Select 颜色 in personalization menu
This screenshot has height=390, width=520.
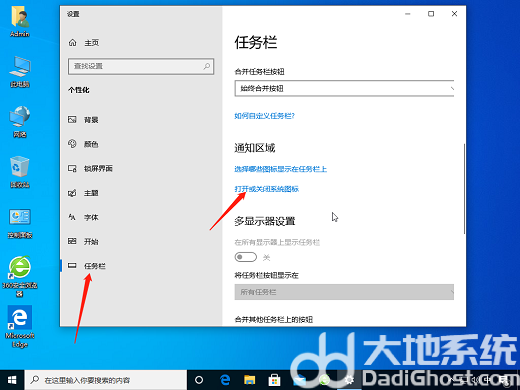91,144
